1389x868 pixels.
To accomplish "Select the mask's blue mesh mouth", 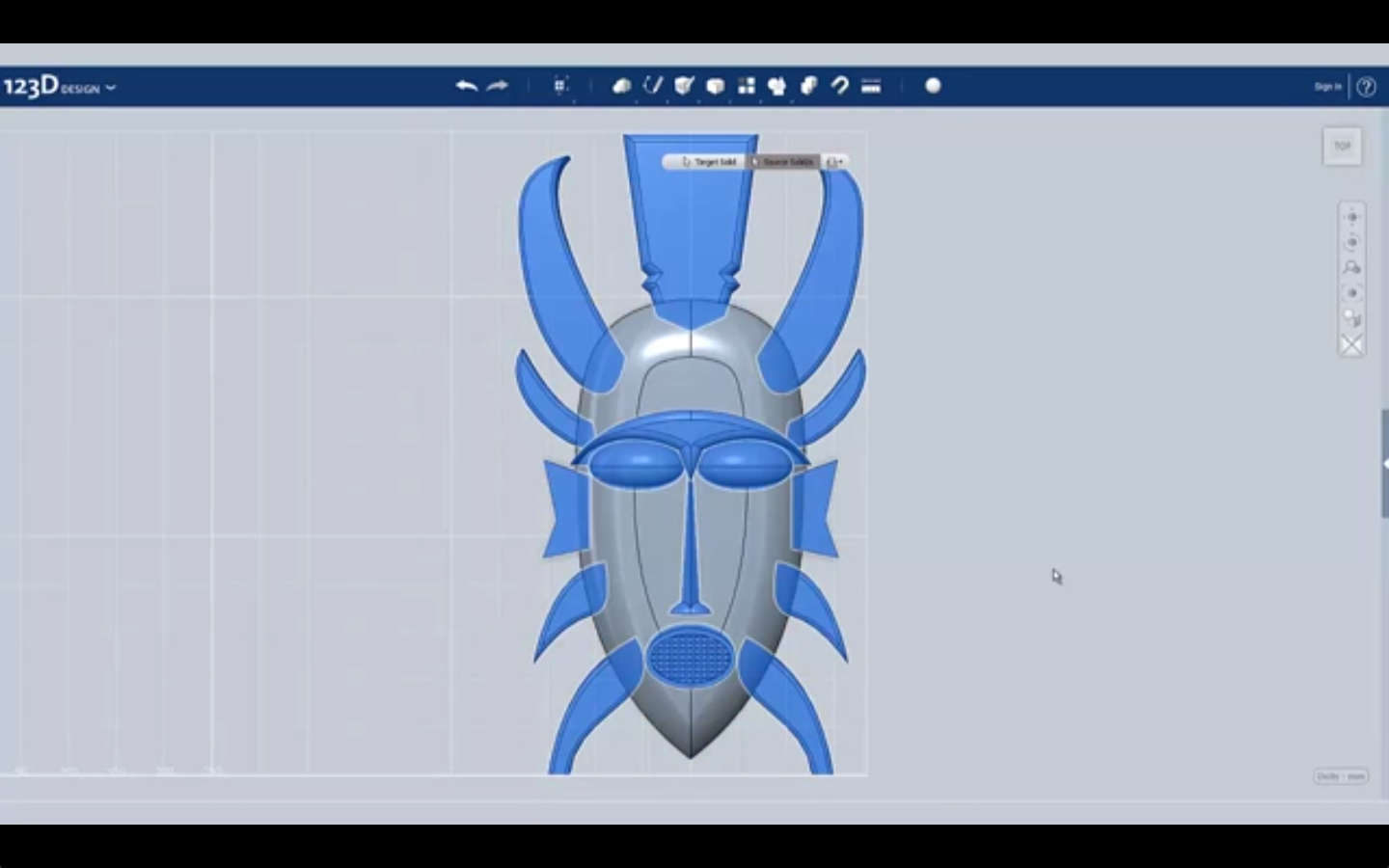I will pos(690,657).
